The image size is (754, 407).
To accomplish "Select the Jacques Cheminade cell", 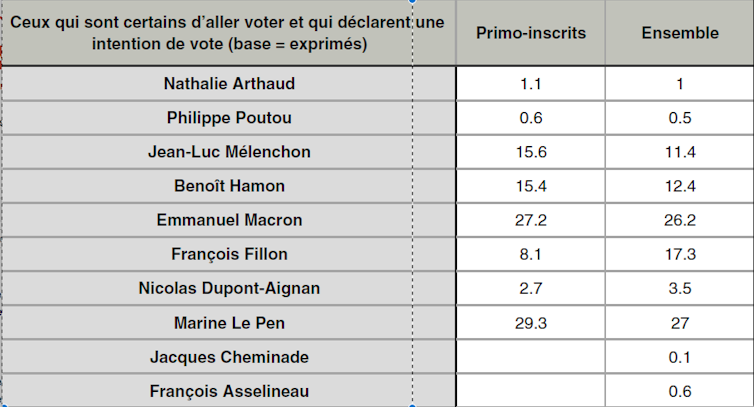I will 229,357.
